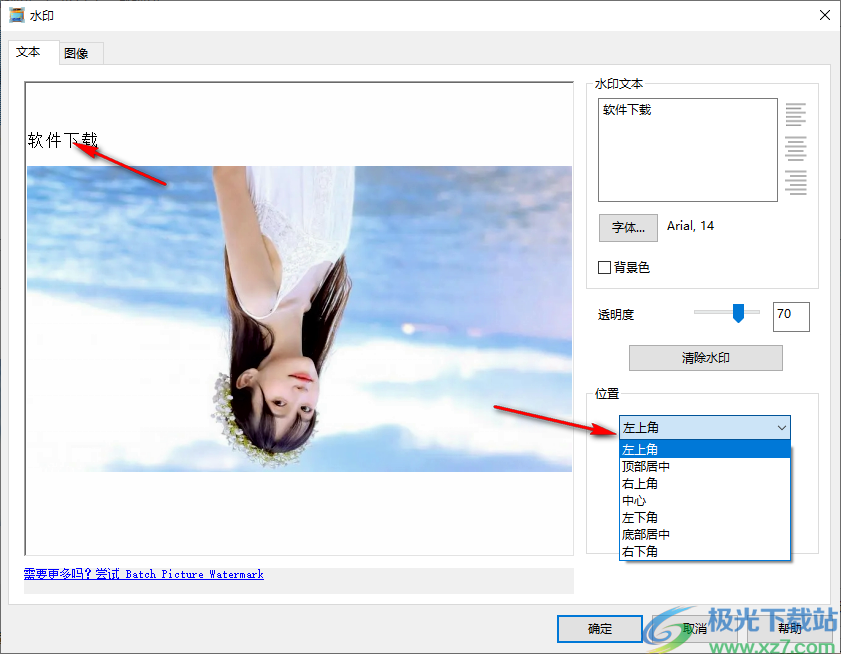Click the 清除水印 button
The image size is (841, 654).
click(705, 358)
